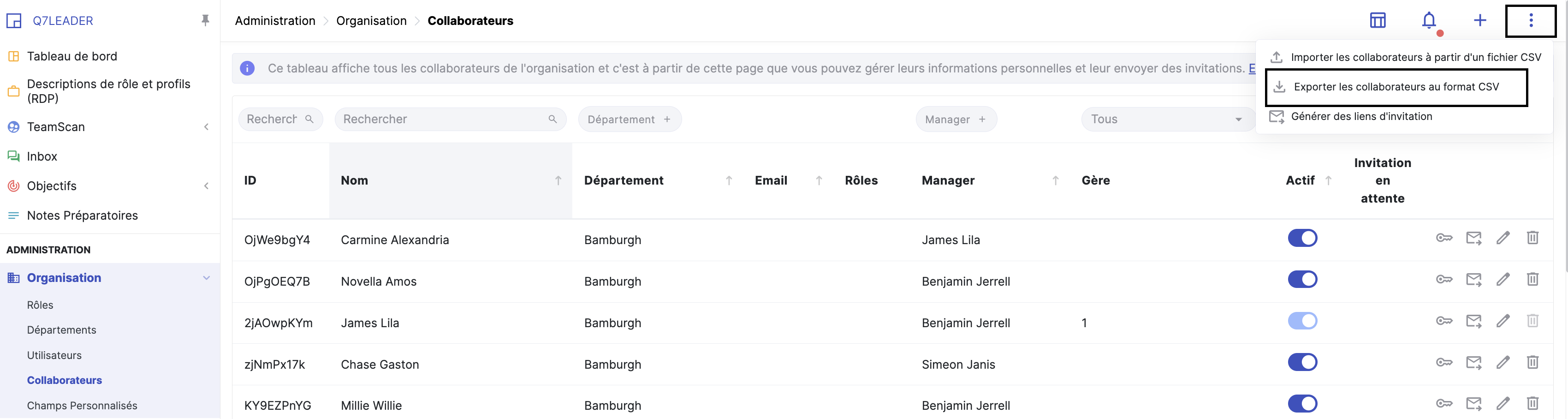
Task: Toggle active switch for Millie Willie
Action: 1302,404
